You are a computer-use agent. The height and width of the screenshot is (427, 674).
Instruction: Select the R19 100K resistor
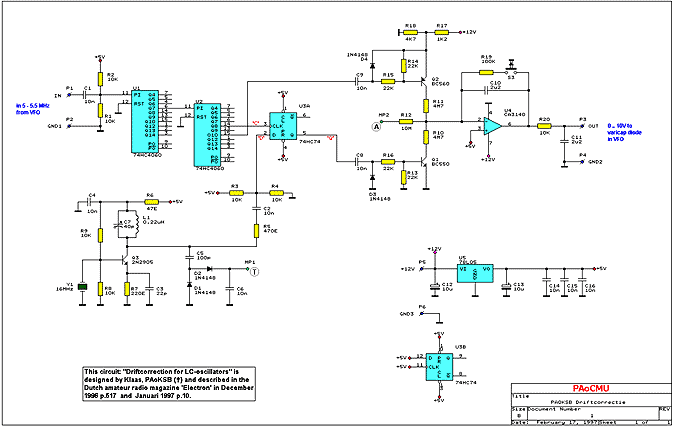[486, 72]
